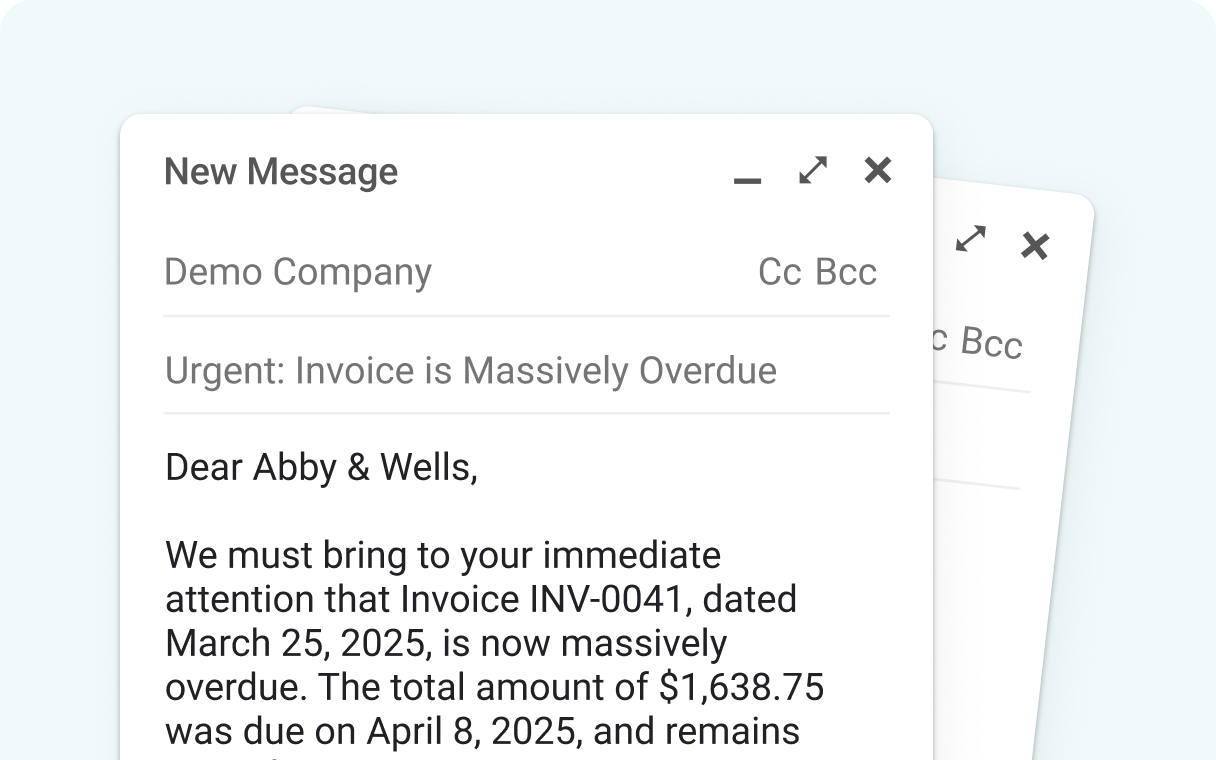
Task: Click the Demo Company recipient field
Action: coord(298,272)
